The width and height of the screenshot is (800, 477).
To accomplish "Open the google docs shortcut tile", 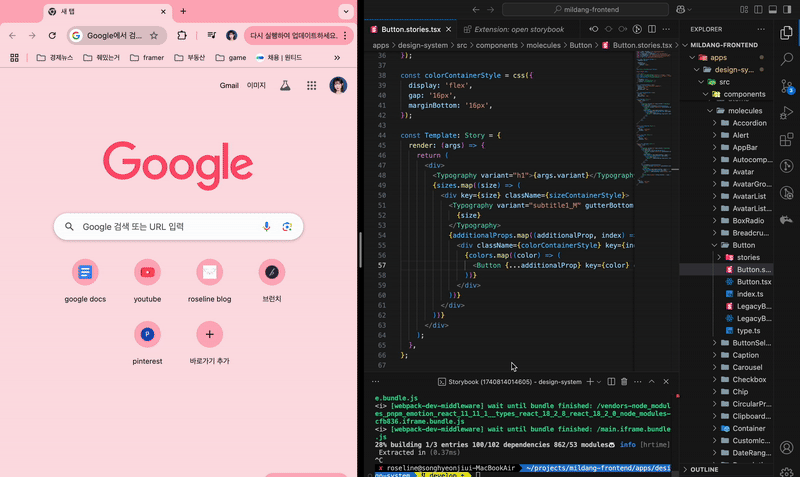I will pos(85,282).
